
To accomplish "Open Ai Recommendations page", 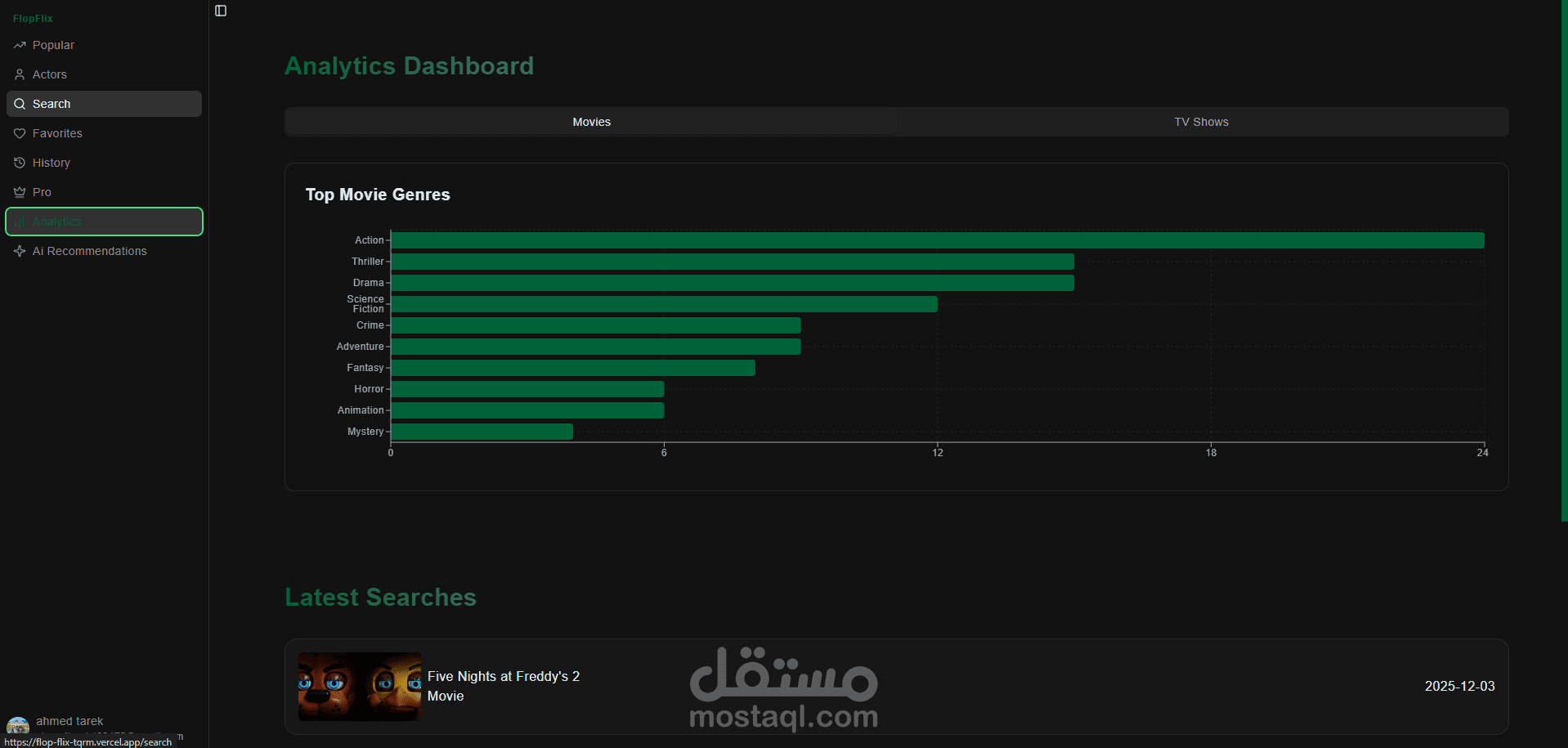I will pos(105,251).
